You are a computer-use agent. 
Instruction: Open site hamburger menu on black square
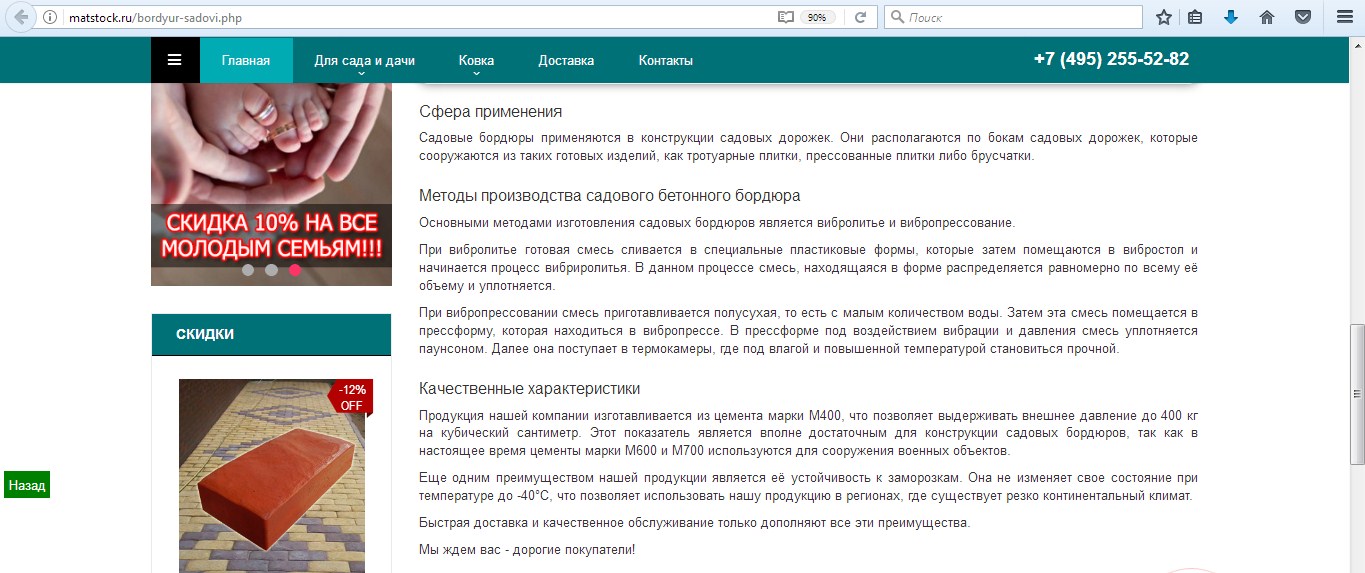coord(175,60)
